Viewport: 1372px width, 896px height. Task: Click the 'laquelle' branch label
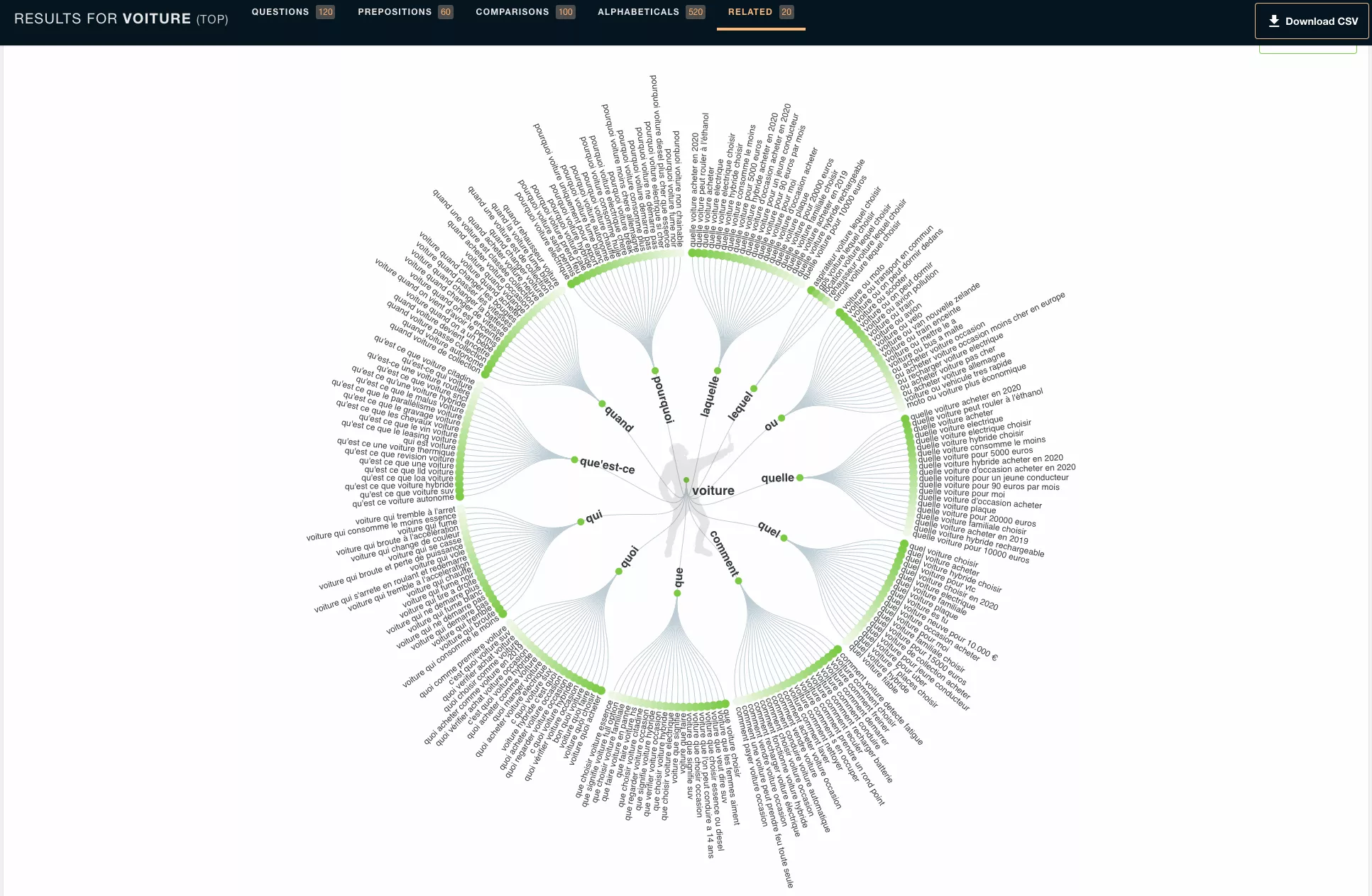click(x=710, y=396)
